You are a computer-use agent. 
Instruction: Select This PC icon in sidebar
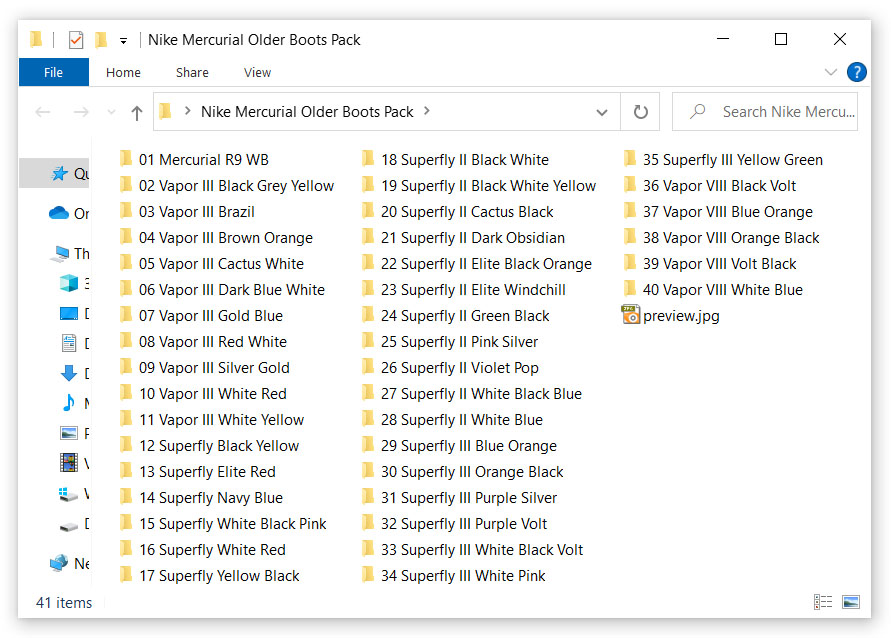[59, 253]
